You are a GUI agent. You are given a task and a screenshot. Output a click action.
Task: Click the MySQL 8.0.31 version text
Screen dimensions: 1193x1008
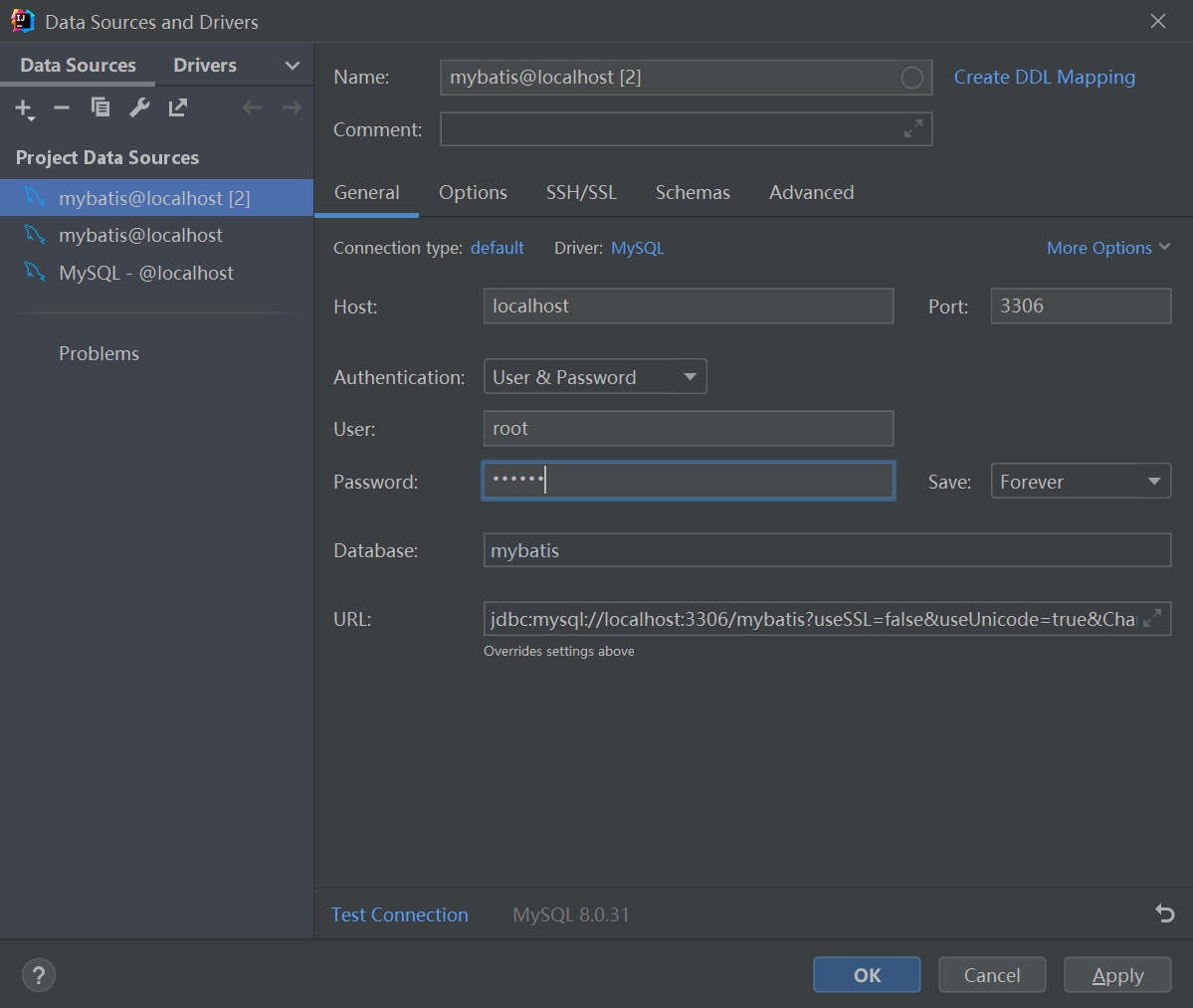click(x=571, y=914)
